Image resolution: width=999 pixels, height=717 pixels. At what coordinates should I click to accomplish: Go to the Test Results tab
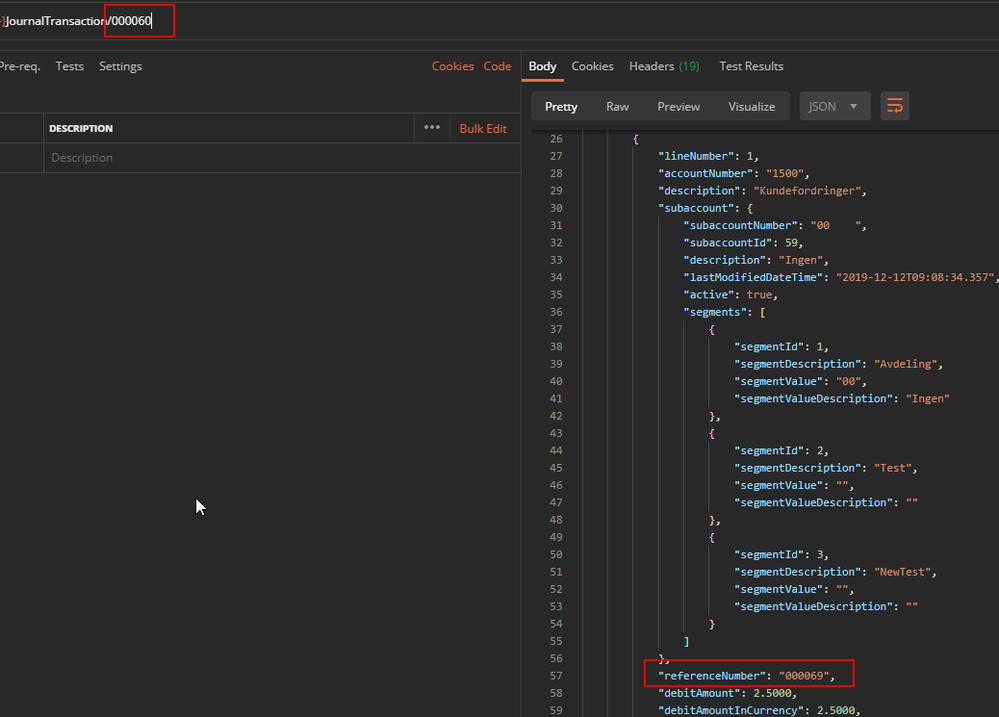tap(751, 66)
